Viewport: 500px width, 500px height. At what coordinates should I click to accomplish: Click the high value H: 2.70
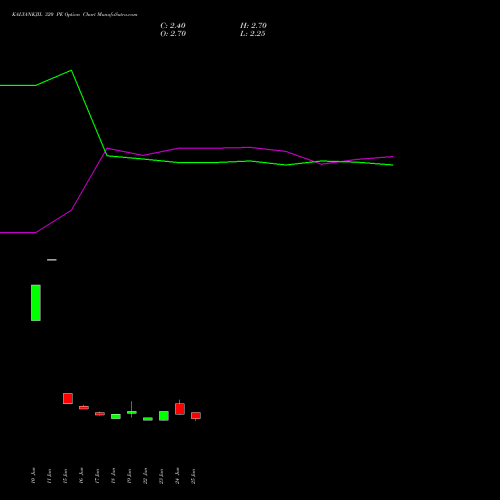coord(253,26)
